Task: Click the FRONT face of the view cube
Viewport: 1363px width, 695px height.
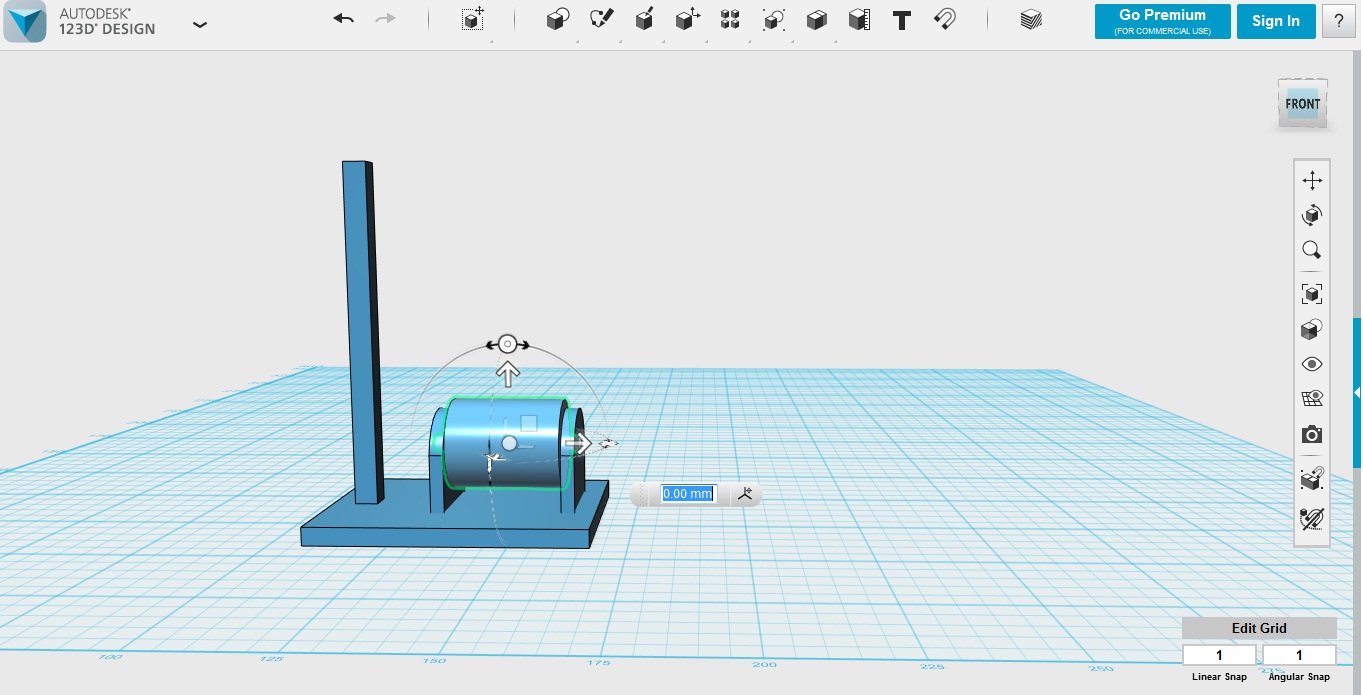Action: 1302,104
